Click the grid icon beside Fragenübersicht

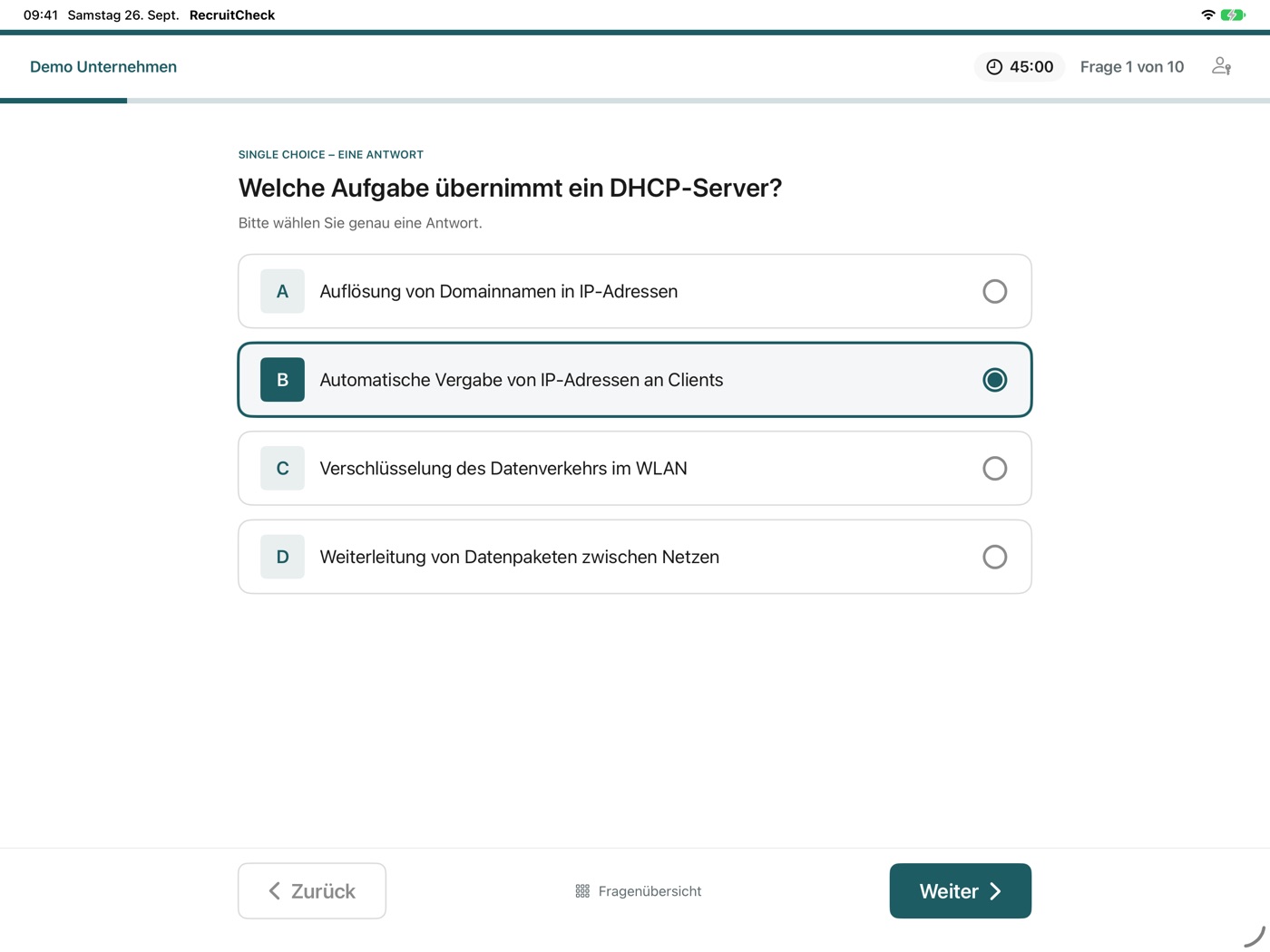click(x=582, y=891)
